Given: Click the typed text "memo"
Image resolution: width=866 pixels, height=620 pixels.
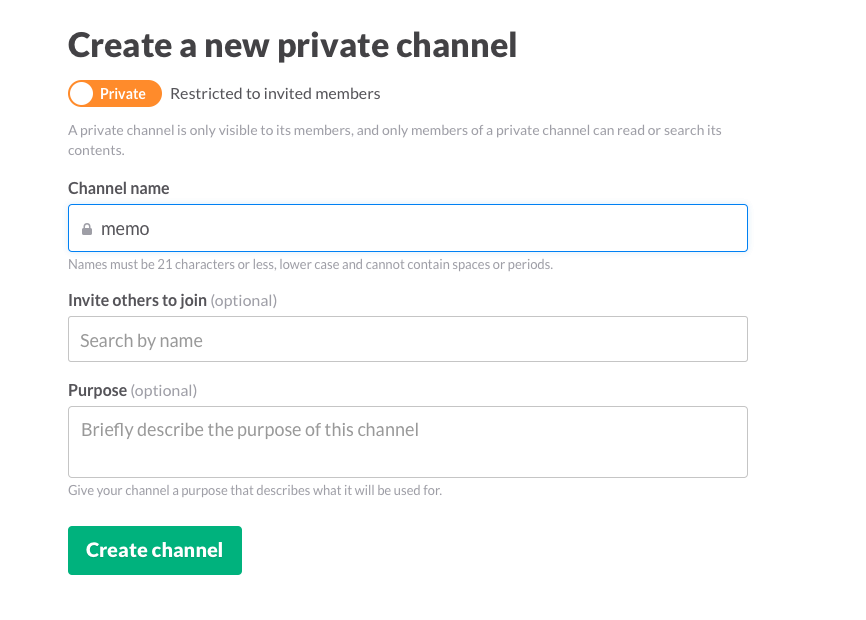Looking at the screenshot, I should pyautogui.click(x=125, y=229).
